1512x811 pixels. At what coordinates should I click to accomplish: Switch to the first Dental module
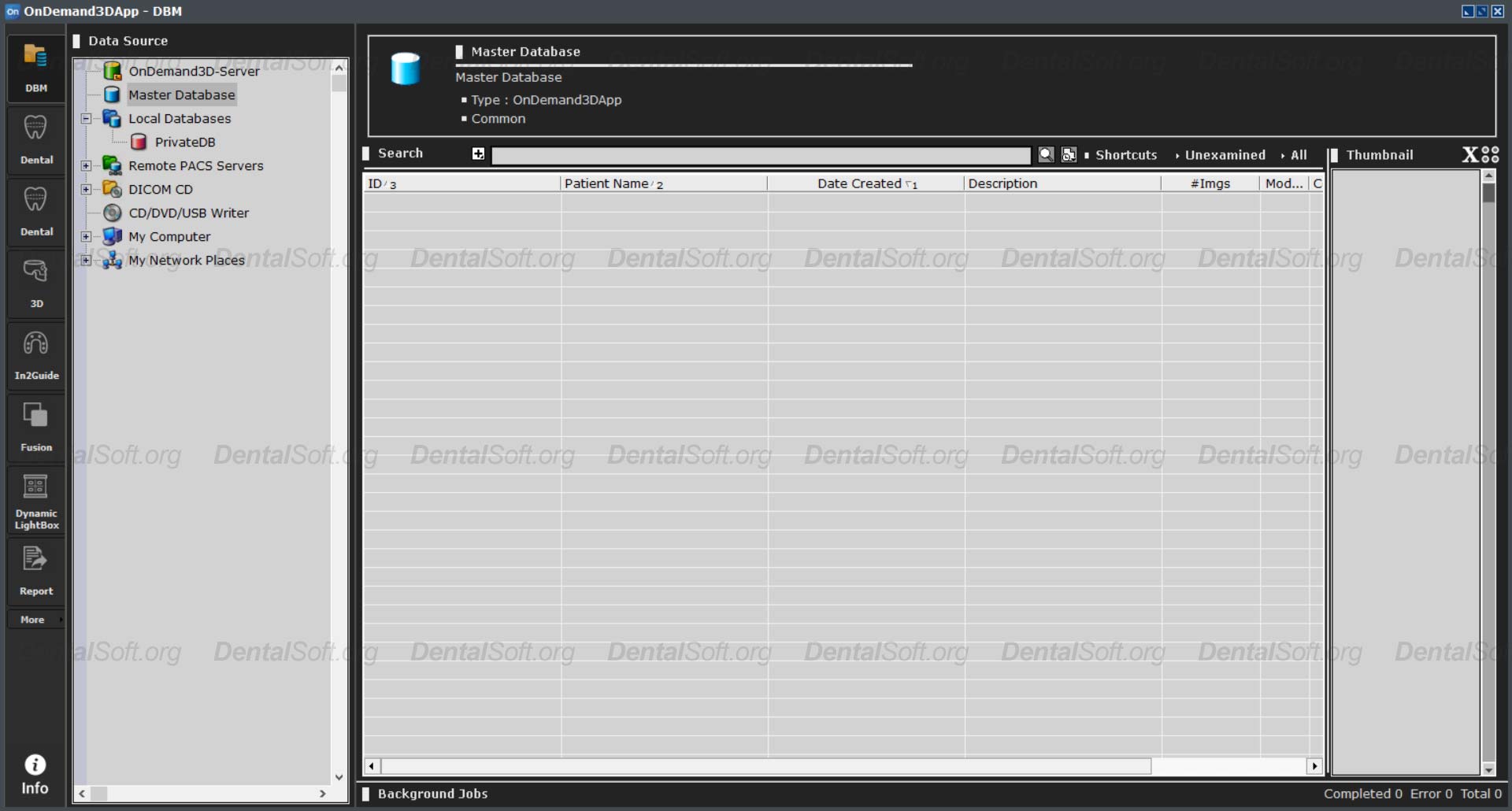(35, 138)
